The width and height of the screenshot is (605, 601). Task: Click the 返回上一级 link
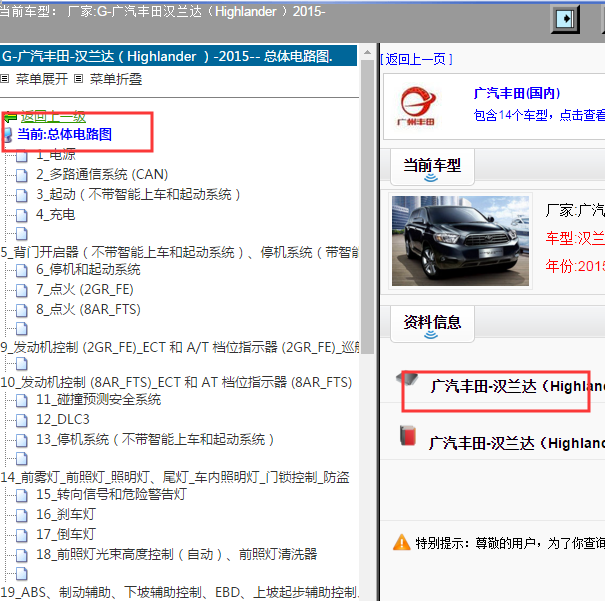click(x=53, y=117)
